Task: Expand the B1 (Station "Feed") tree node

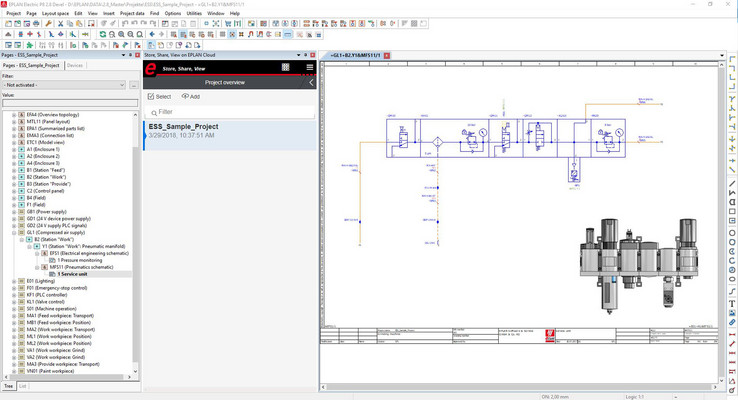Action: (14, 169)
